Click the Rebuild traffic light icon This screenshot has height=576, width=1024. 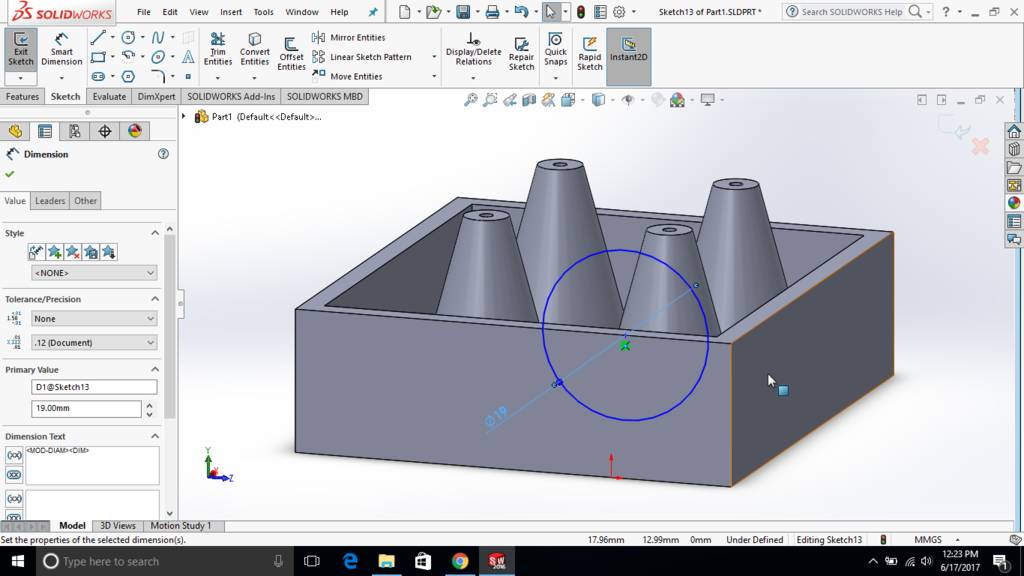pyautogui.click(x=581, y=12)
